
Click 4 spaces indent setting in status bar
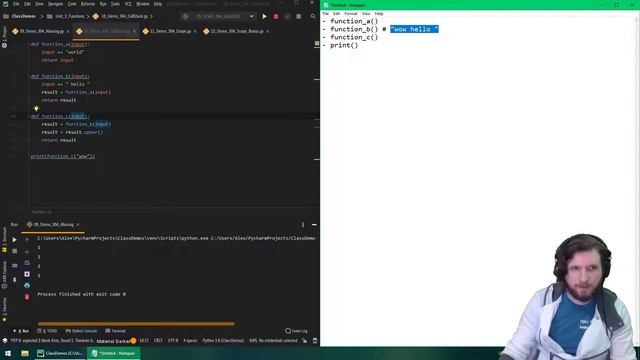pyautogui.click(x=190, y=340)
